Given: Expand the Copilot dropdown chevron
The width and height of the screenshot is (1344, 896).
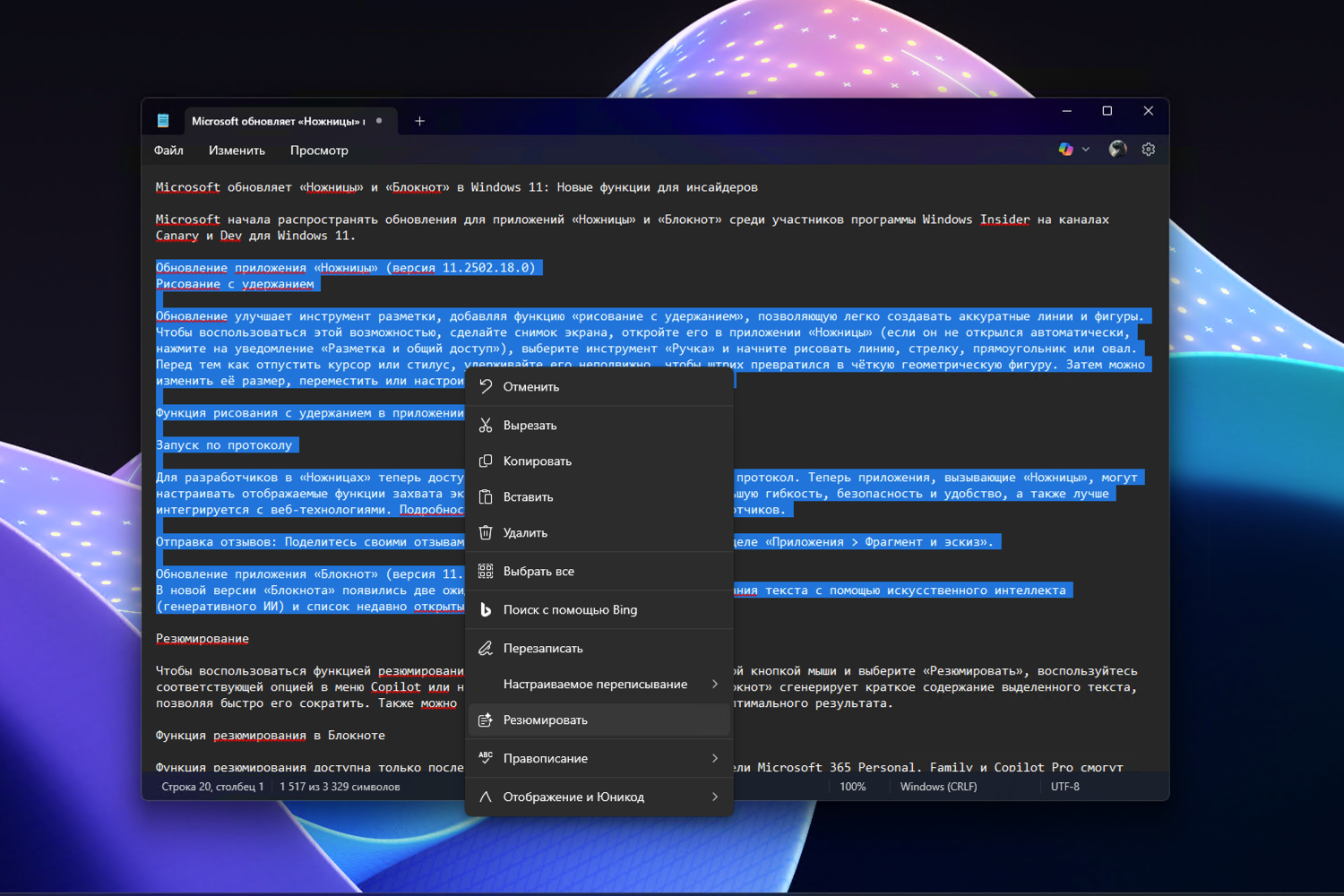Looking at the screenshot, I should (x=1086, y=150).
